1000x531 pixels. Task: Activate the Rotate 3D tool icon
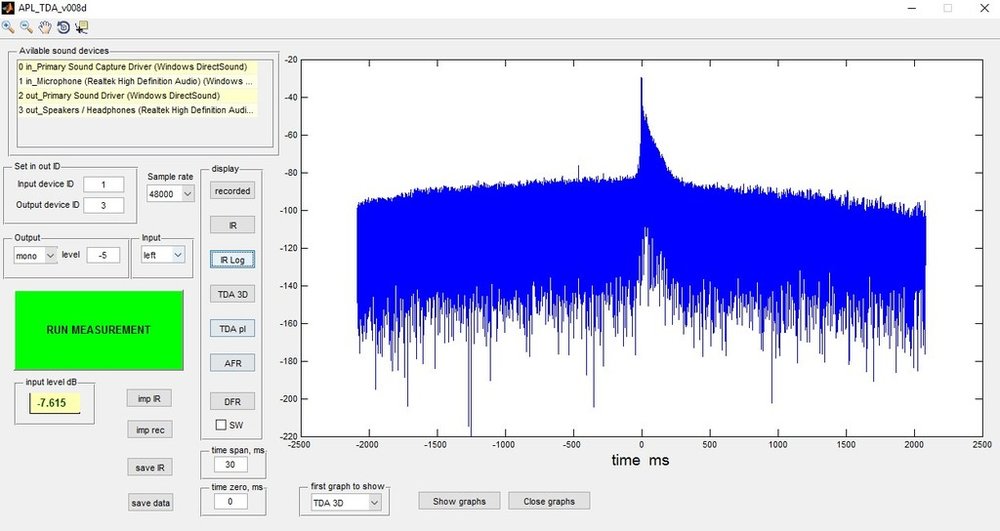pos(63,27)
